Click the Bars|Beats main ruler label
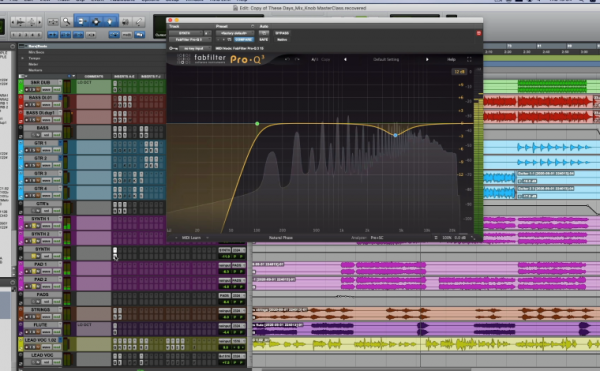The width and height of the screenshot is (600, 371). tap(38, 46)
